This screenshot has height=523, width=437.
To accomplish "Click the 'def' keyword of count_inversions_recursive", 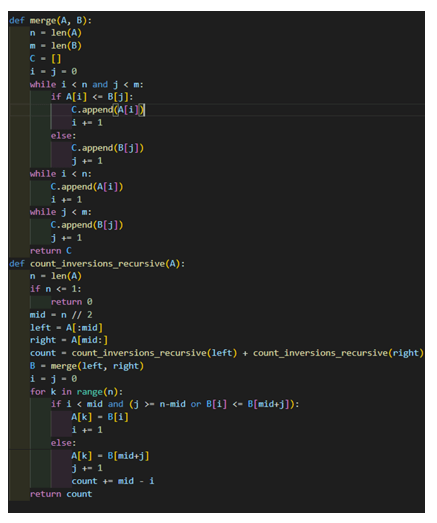I will (x=17, y=264).
